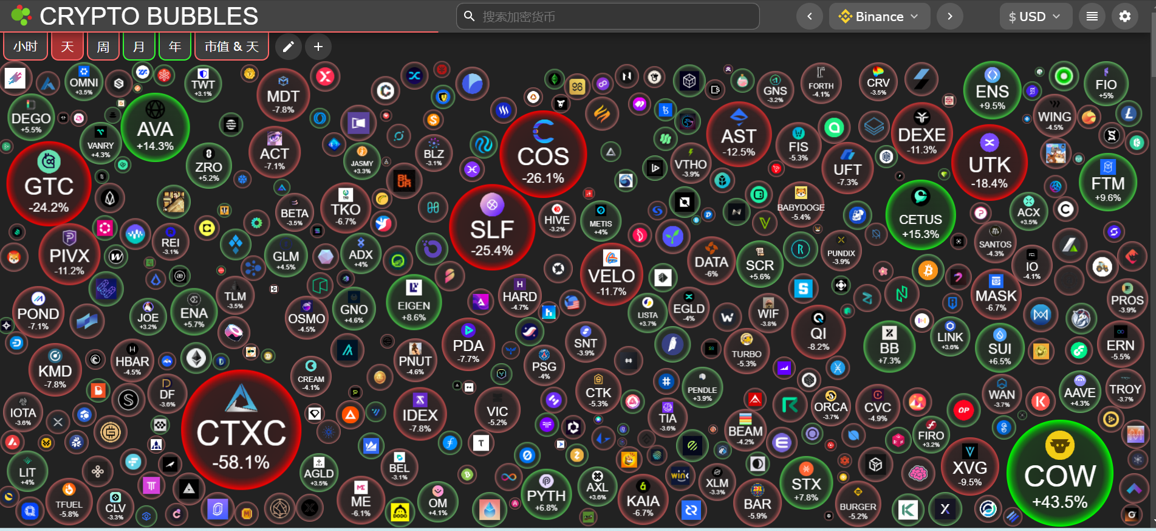The image size is (1156, 531).
Task: Select the PYTH +6.8% bubble
Action: pos(546,493)
